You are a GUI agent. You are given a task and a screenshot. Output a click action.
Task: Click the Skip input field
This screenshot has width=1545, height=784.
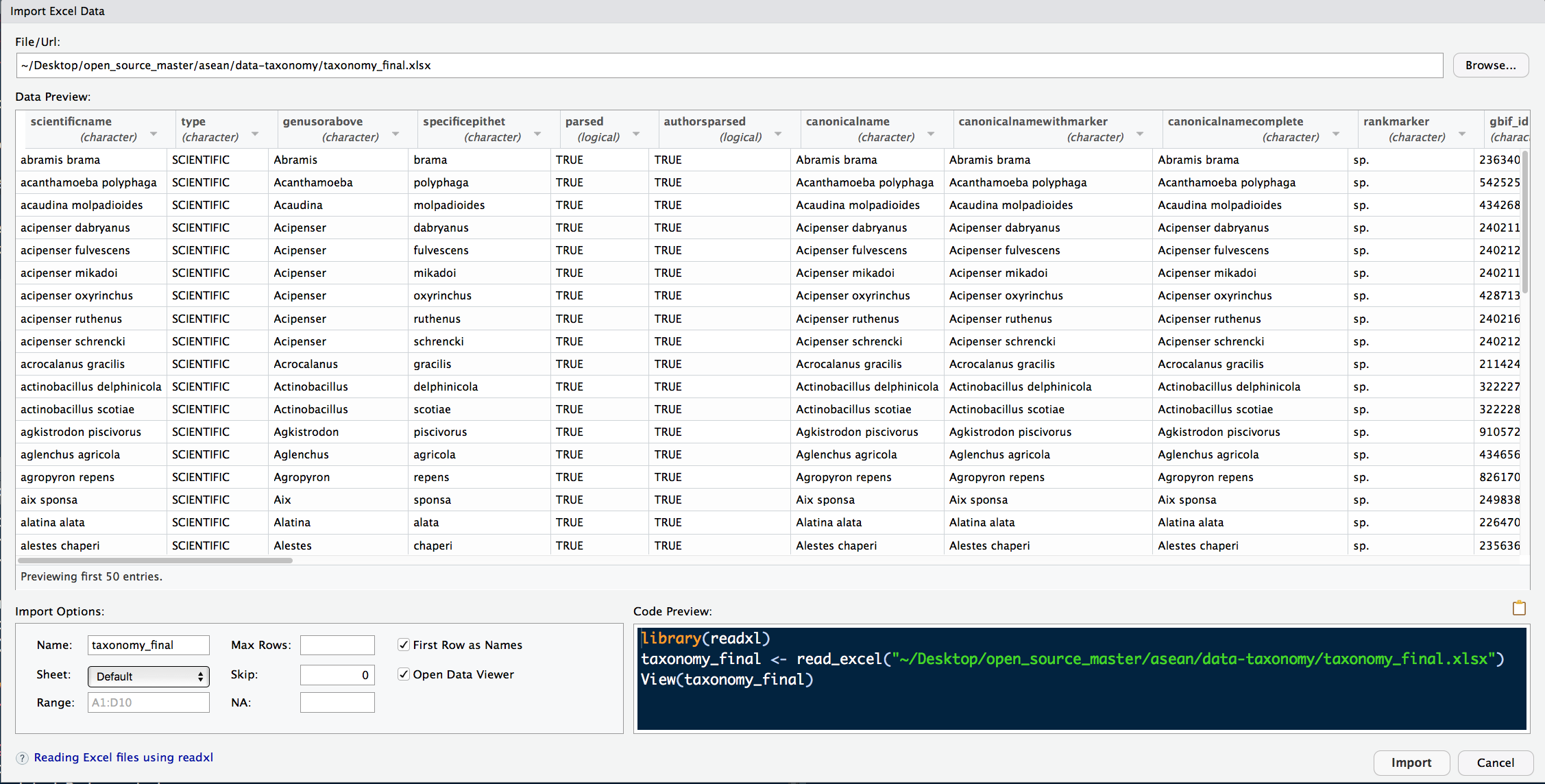point(337,675)
